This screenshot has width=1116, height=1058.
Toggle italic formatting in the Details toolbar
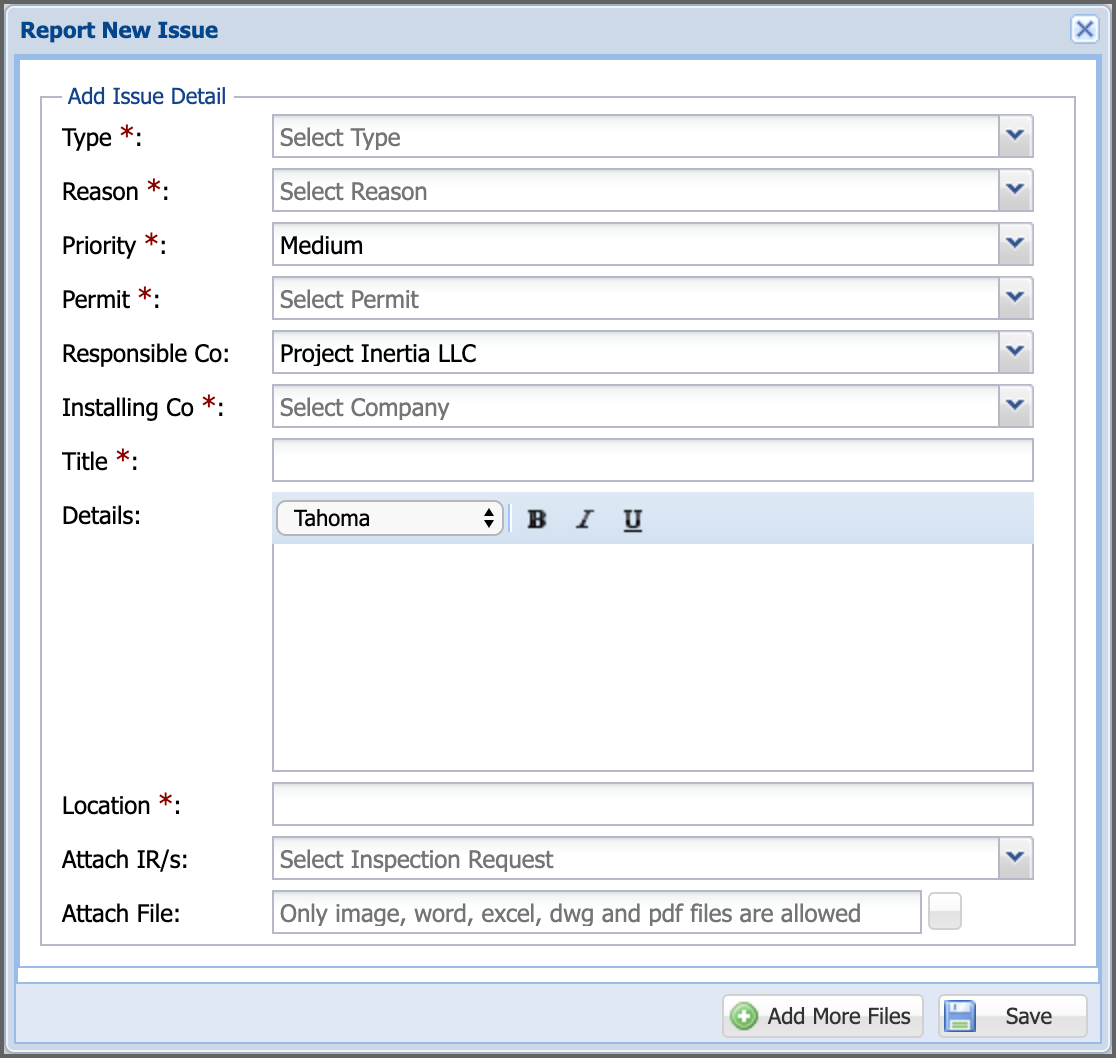tap(584, 519)
